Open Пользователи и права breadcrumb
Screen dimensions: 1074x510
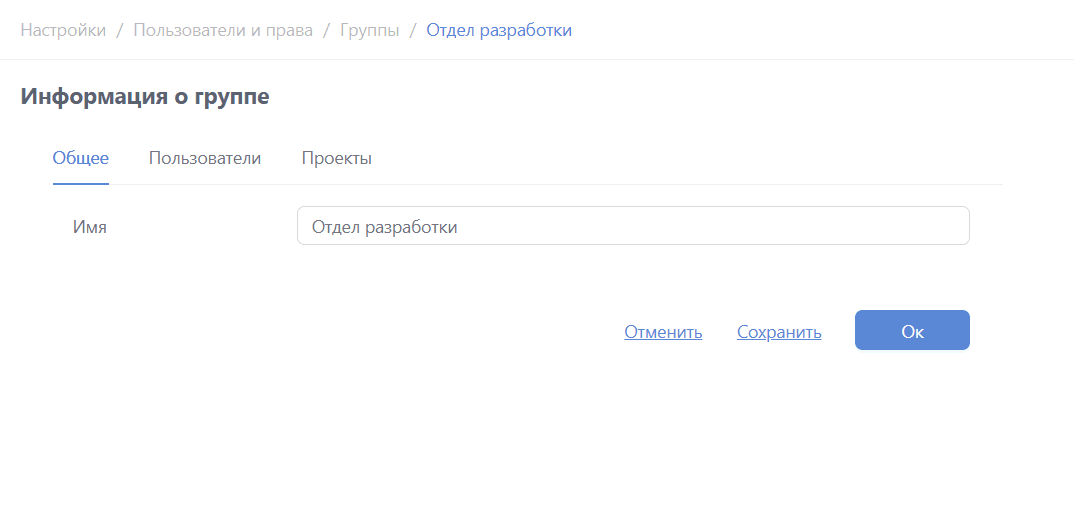pyautogui.click(x=223, y=30)
